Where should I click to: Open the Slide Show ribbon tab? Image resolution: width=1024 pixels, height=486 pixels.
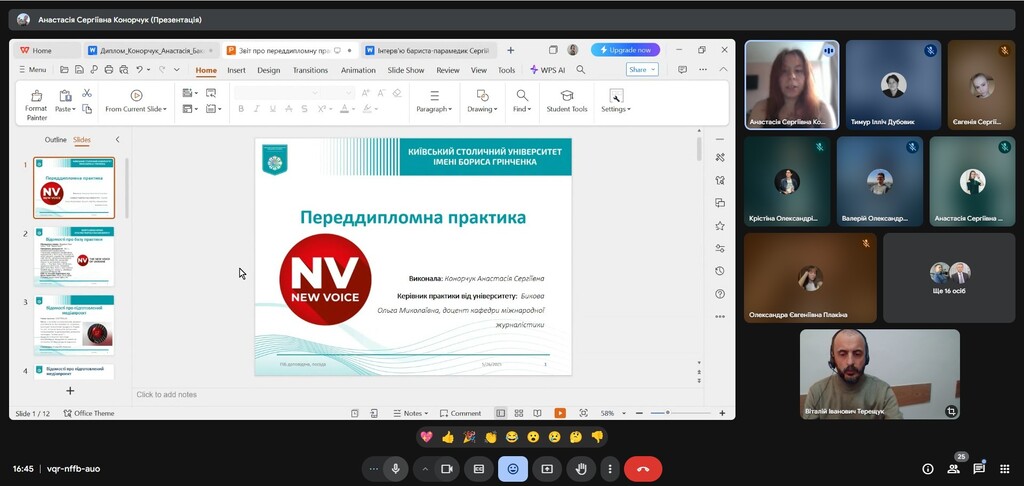pos(406,70)
